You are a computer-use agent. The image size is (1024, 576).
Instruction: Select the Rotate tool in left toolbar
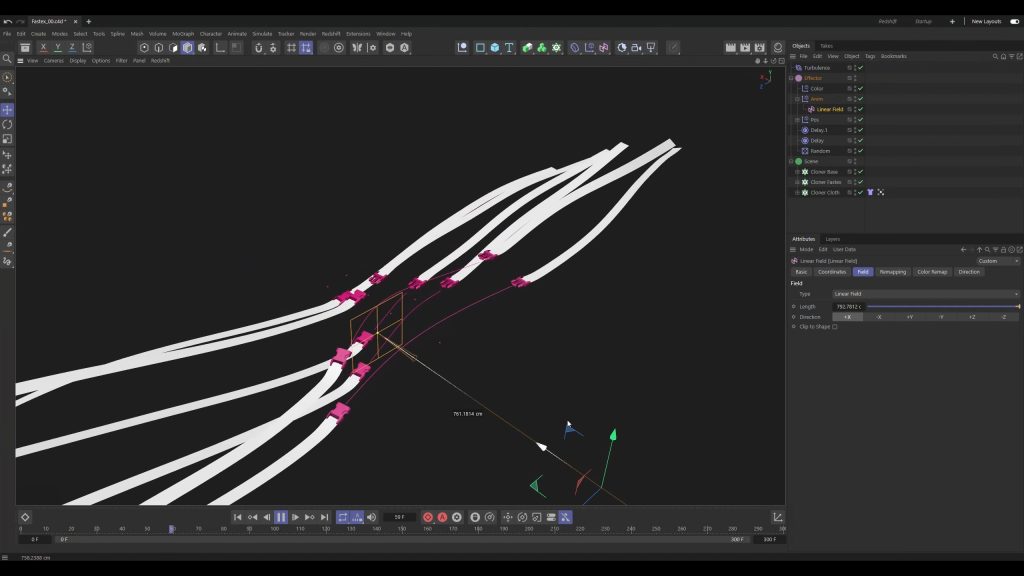click(7, 124)
